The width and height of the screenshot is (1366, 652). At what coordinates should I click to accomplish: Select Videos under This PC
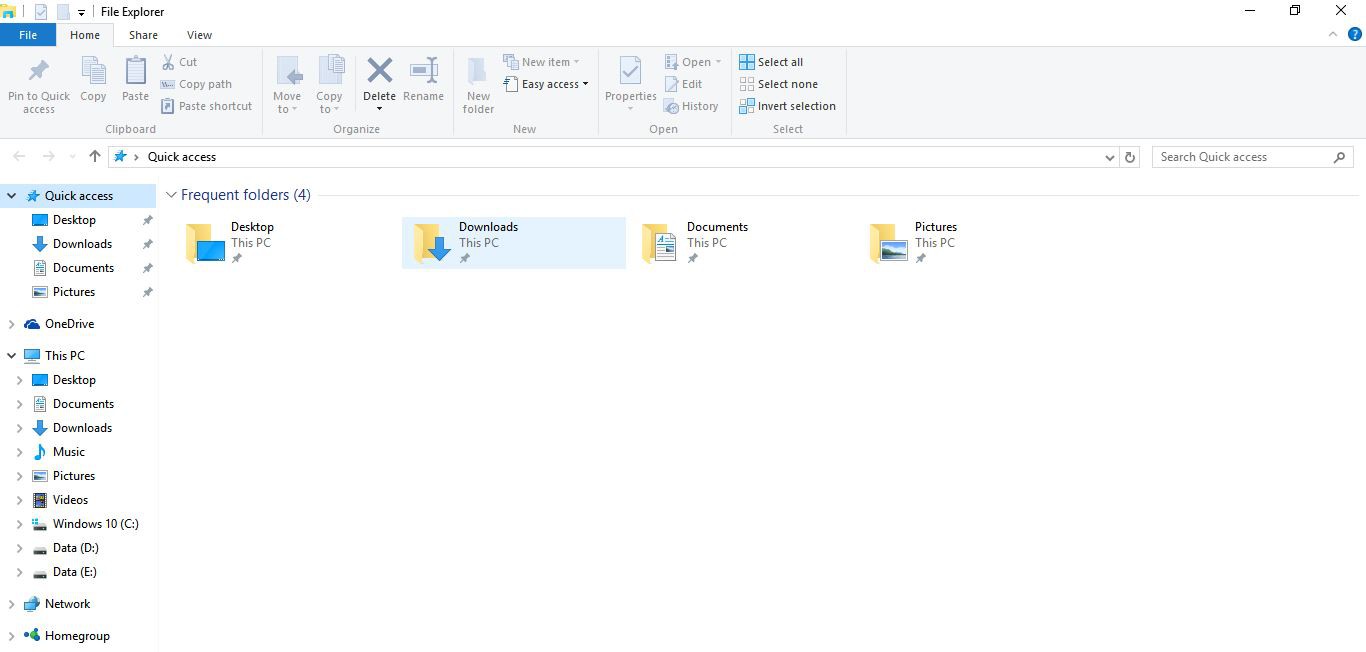pos(70,500)
